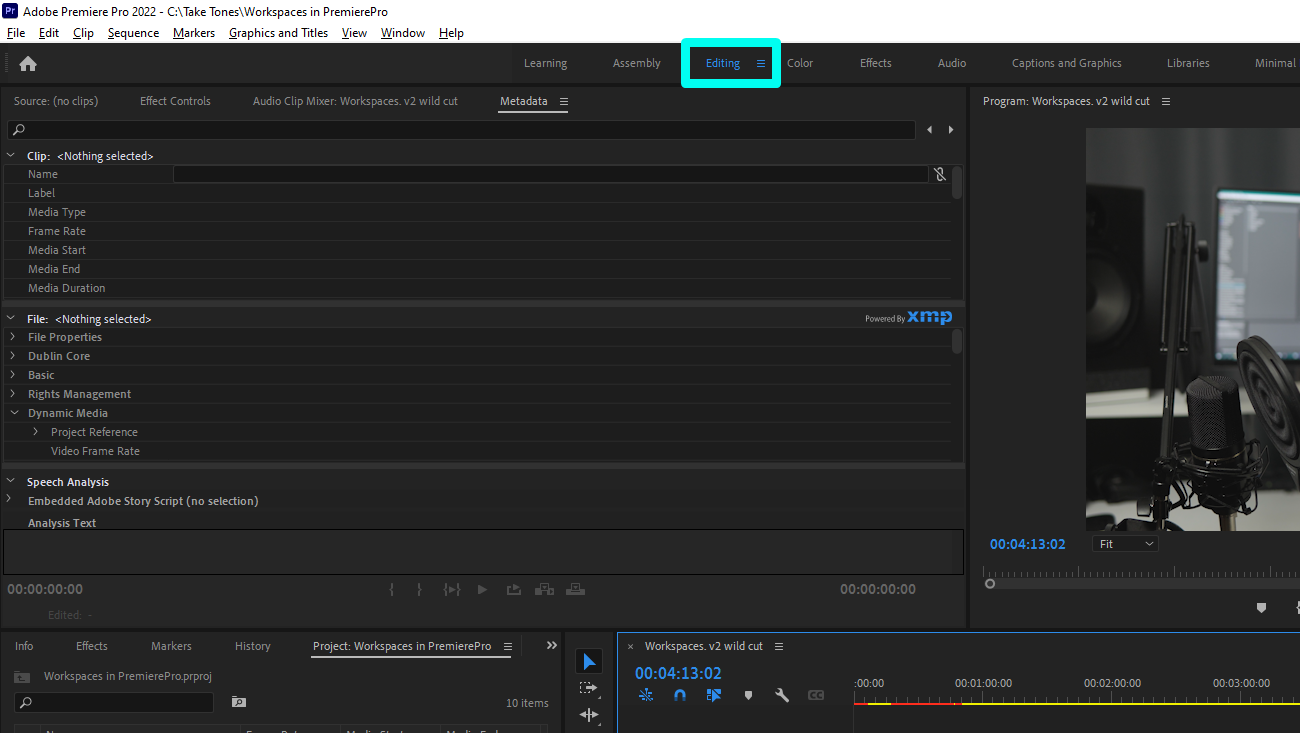Click the Overwrite icon in Metadata transport

[576, 590]
